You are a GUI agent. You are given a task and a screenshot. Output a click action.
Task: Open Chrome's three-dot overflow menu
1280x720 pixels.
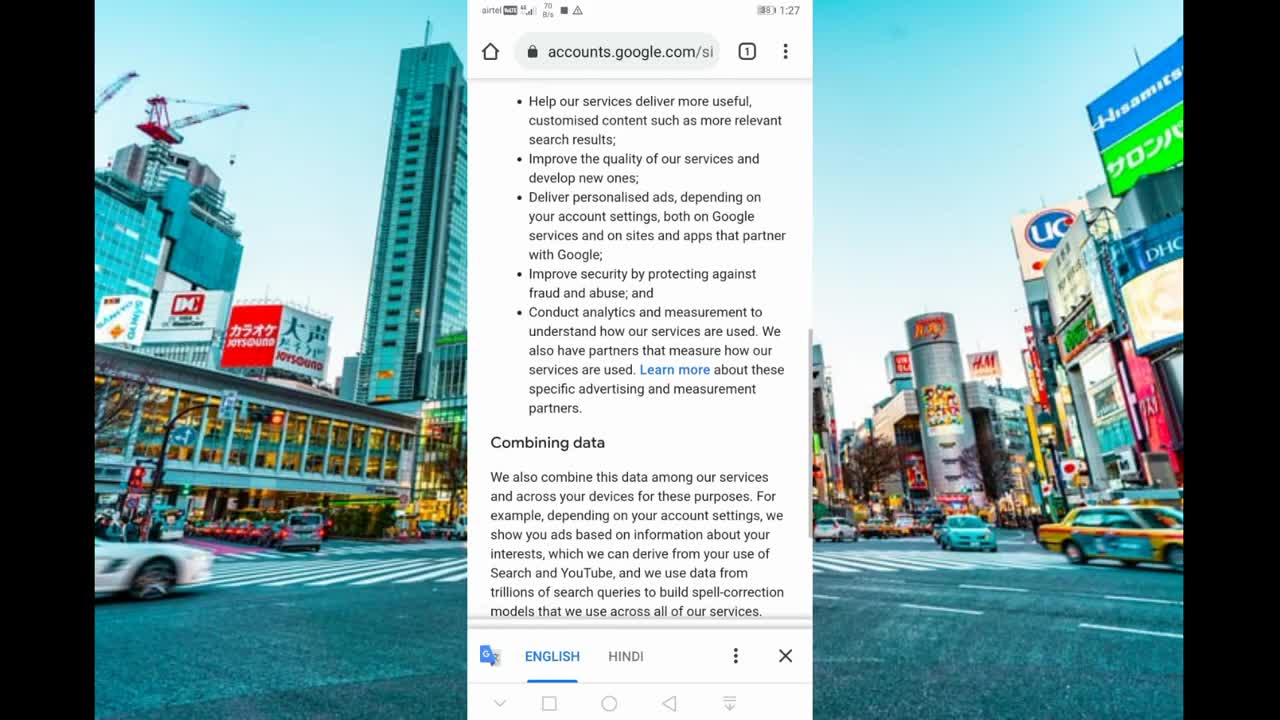point(785,51)
